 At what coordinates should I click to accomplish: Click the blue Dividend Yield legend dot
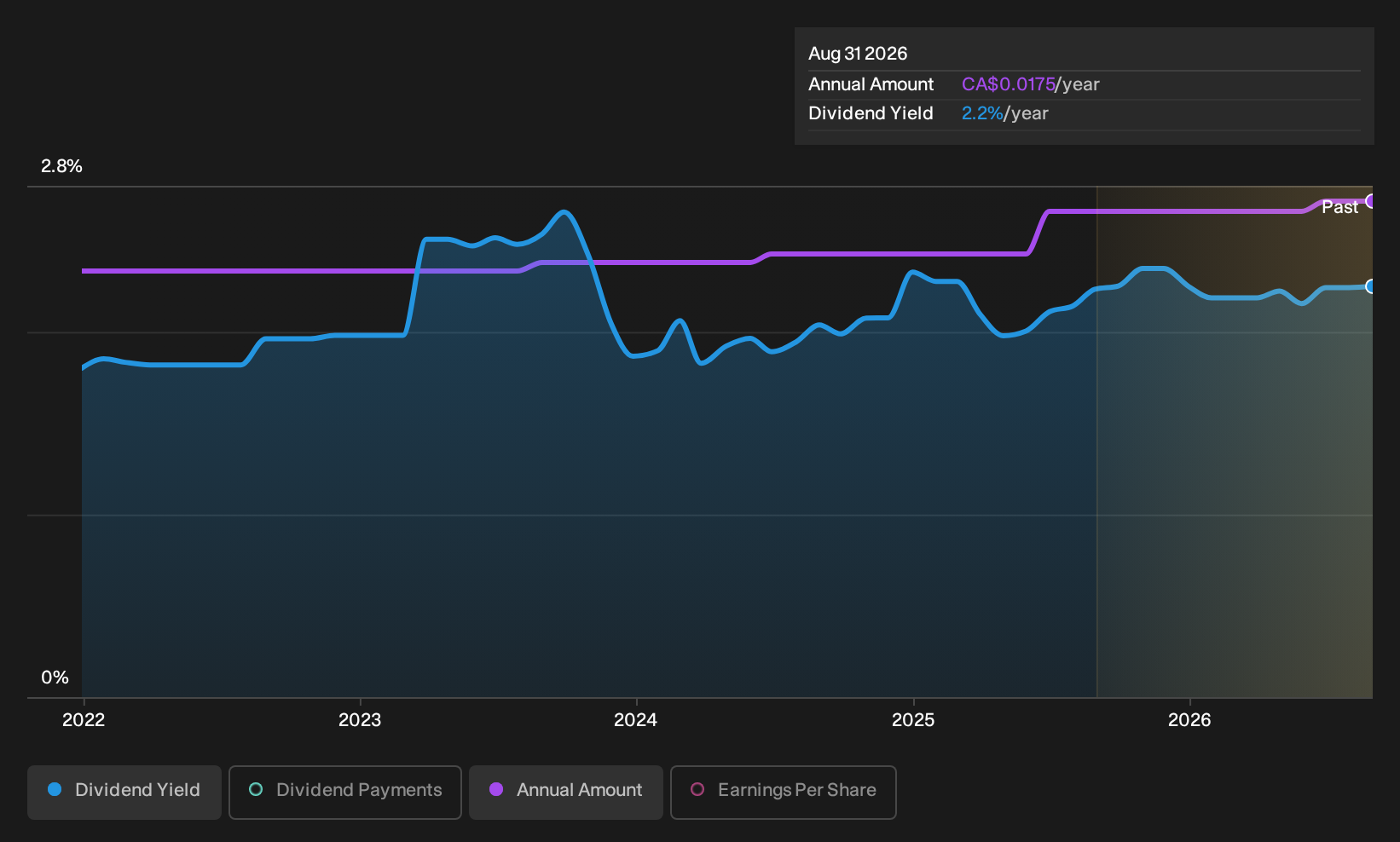pos(55,789)
